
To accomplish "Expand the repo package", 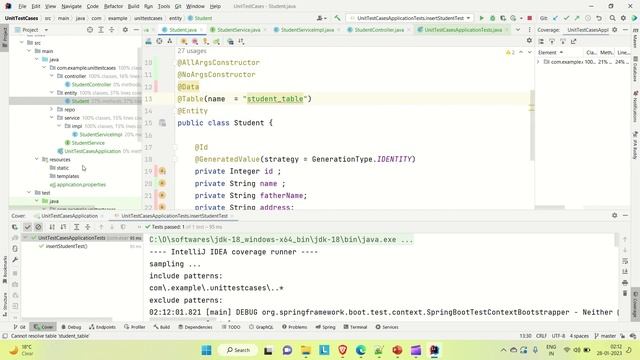I will click(52, 109).
